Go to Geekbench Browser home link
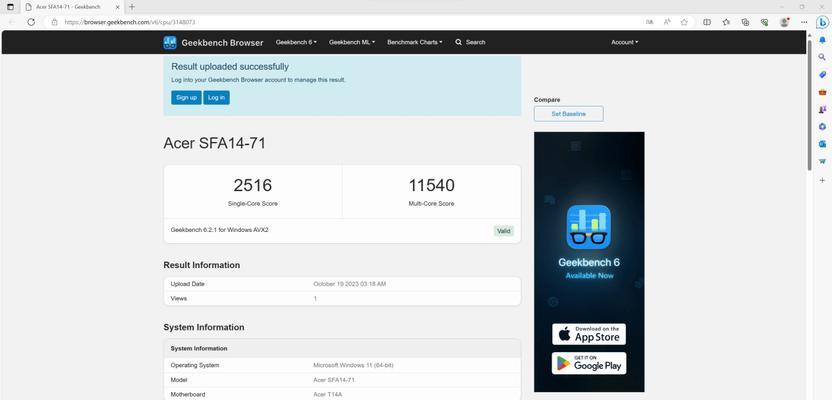 [222, 42]
